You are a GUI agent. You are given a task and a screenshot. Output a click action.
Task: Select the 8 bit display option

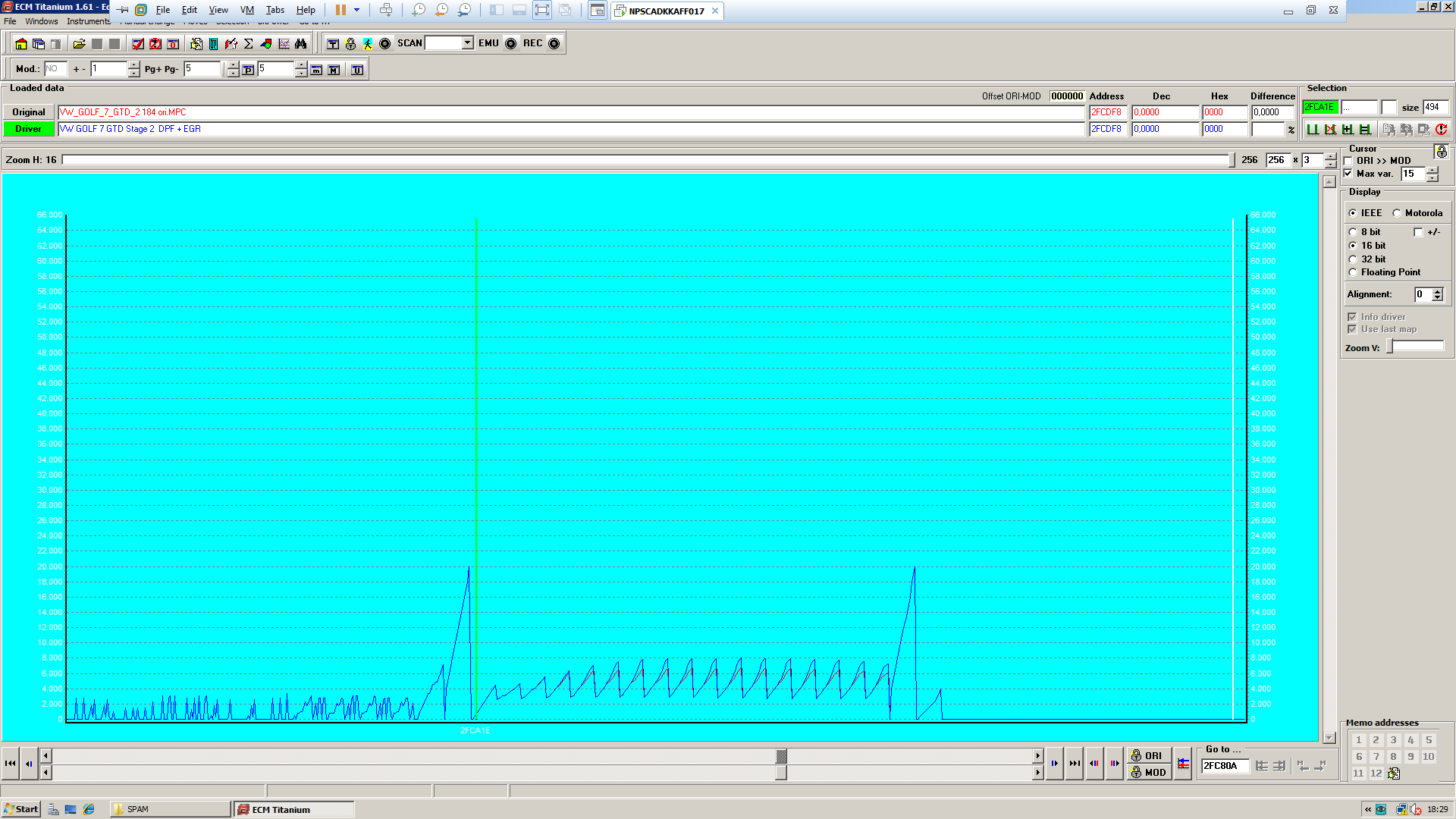point(1353,232)
